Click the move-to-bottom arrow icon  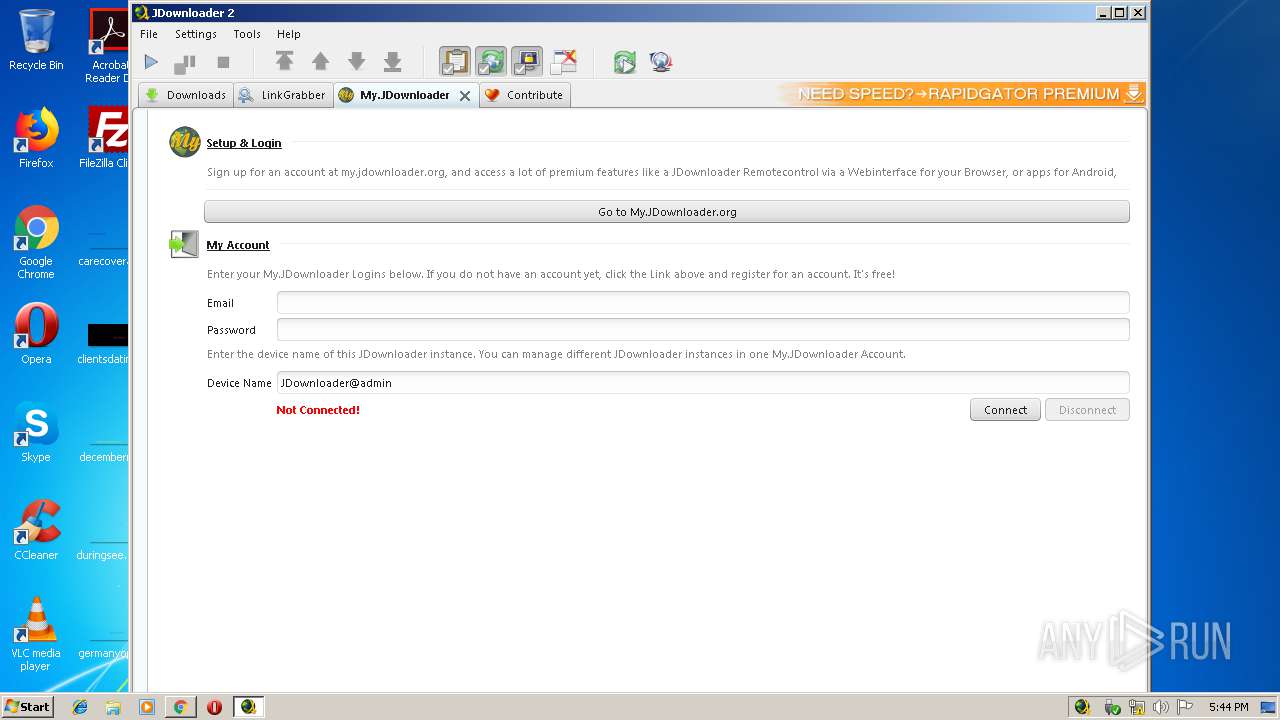(393, 62)
